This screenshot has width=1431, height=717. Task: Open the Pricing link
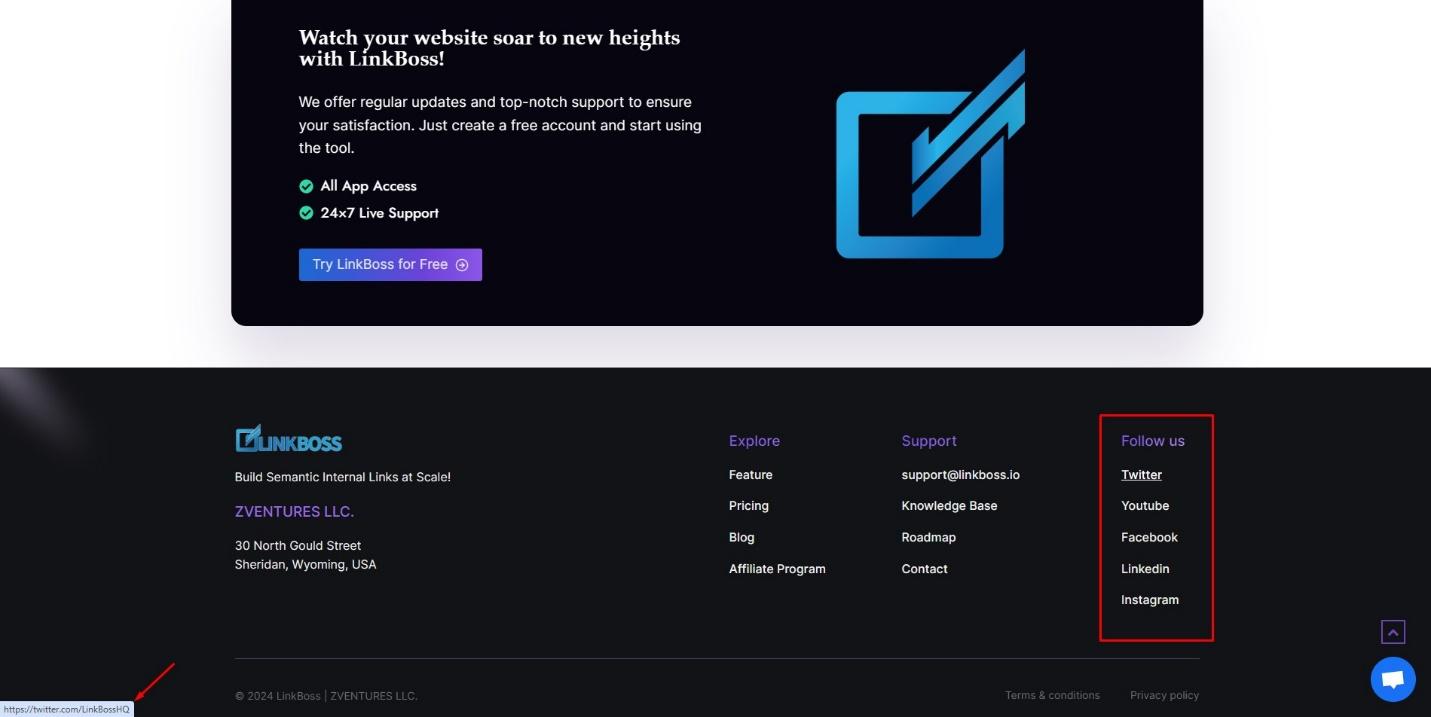(x=748, y=506)
